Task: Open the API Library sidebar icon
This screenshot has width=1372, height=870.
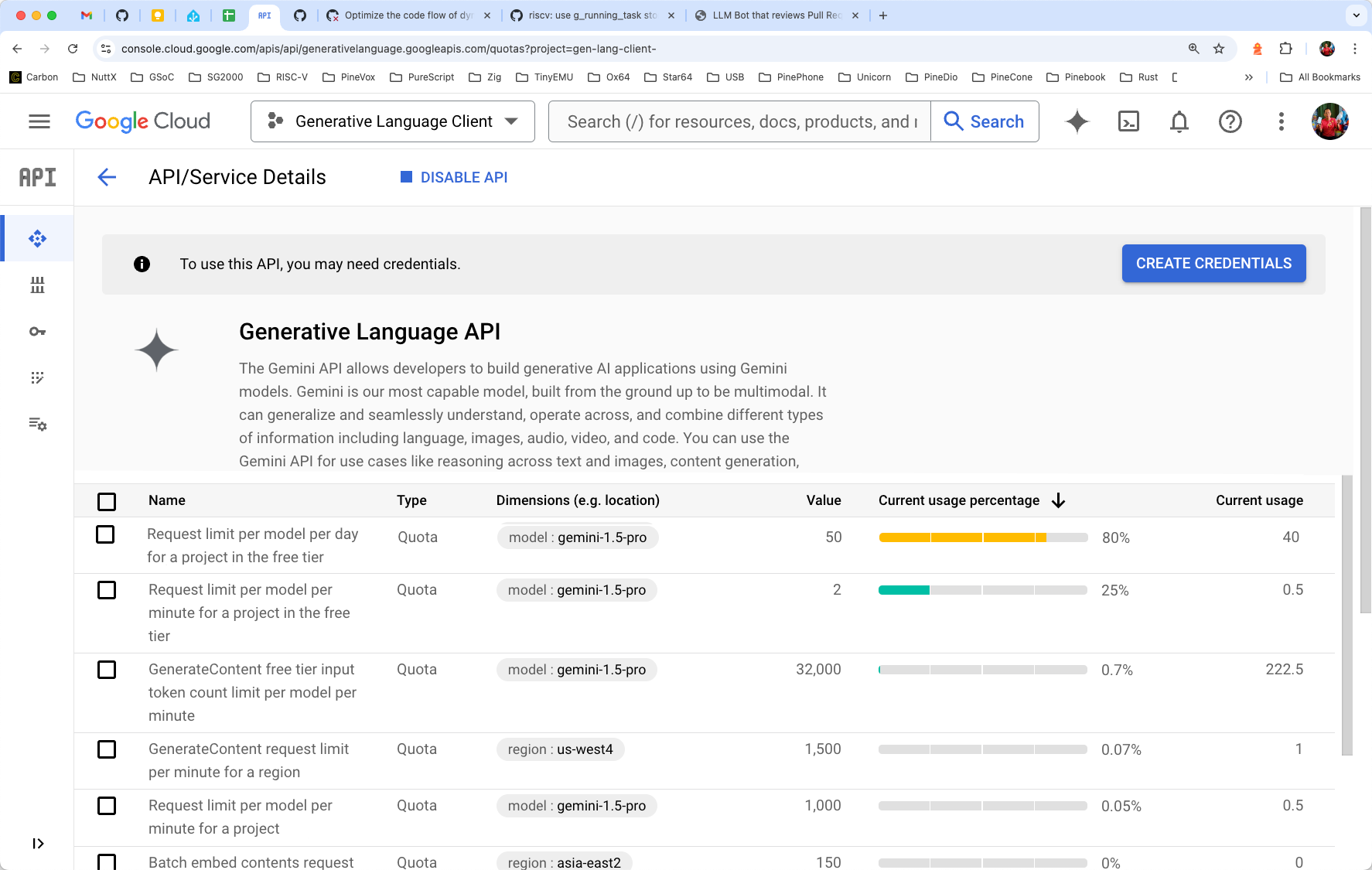Action: coord(37,285)
